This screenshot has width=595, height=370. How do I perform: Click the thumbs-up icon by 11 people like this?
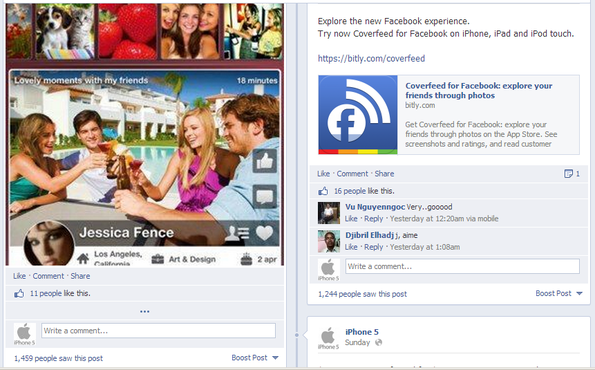(19, 293)
